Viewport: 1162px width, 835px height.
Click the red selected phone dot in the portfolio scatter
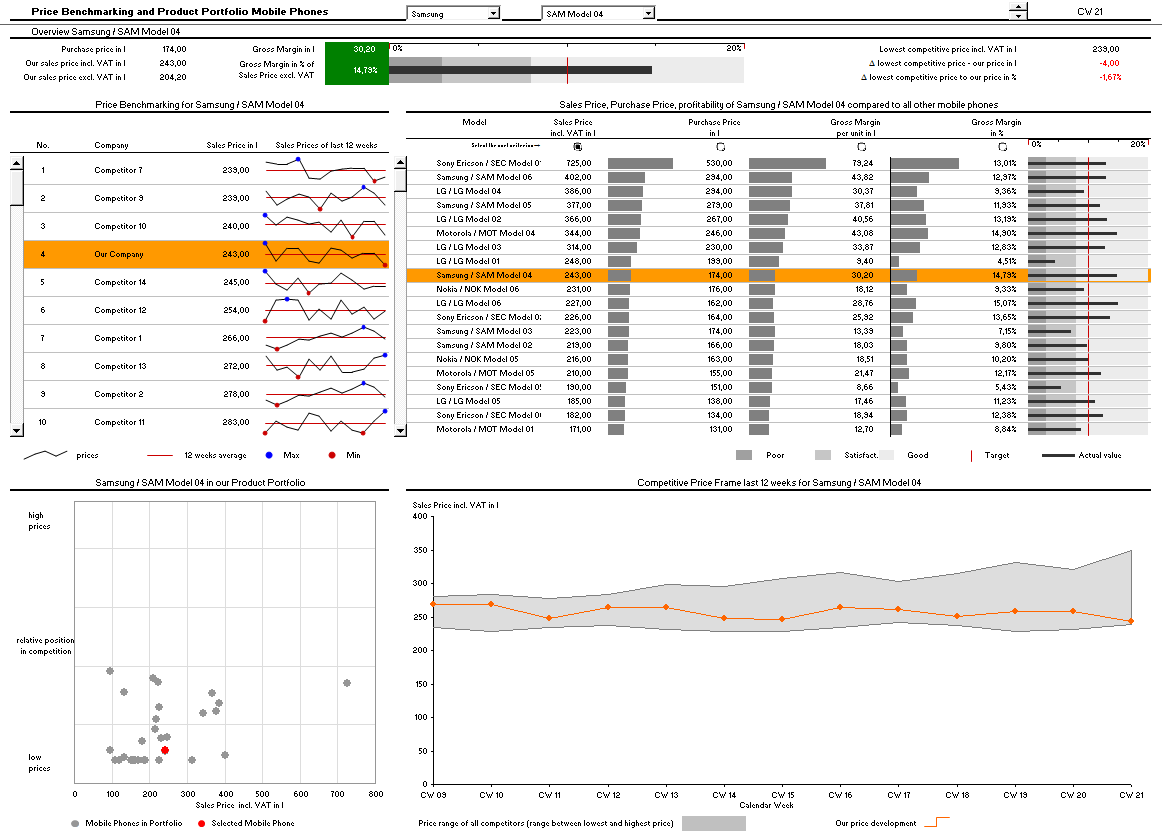click(x=165, y=751)
